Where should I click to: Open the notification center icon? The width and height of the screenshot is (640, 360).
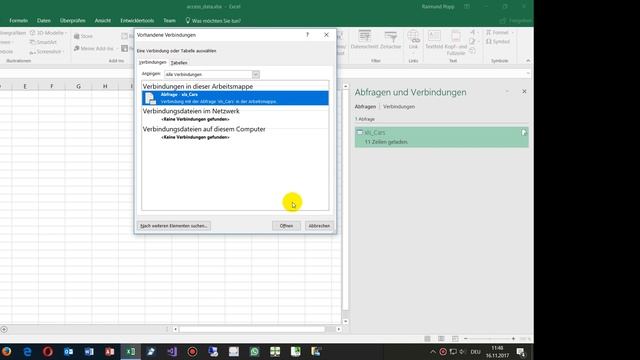click(x=520, y=351)
